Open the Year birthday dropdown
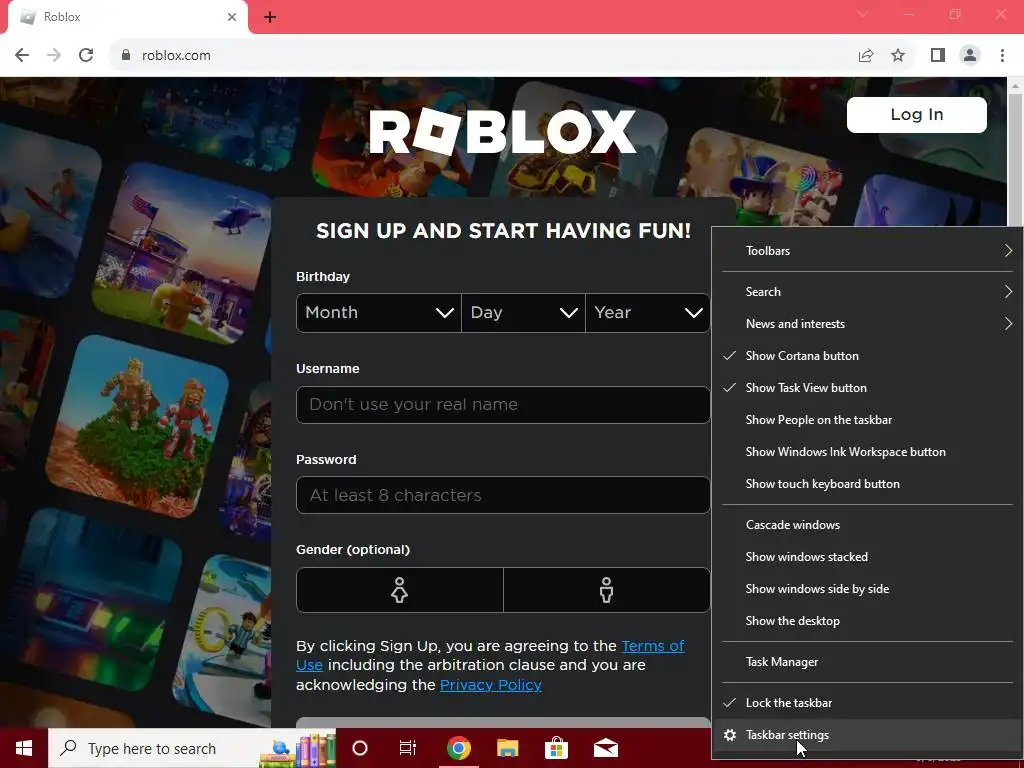 coord(648,313)
